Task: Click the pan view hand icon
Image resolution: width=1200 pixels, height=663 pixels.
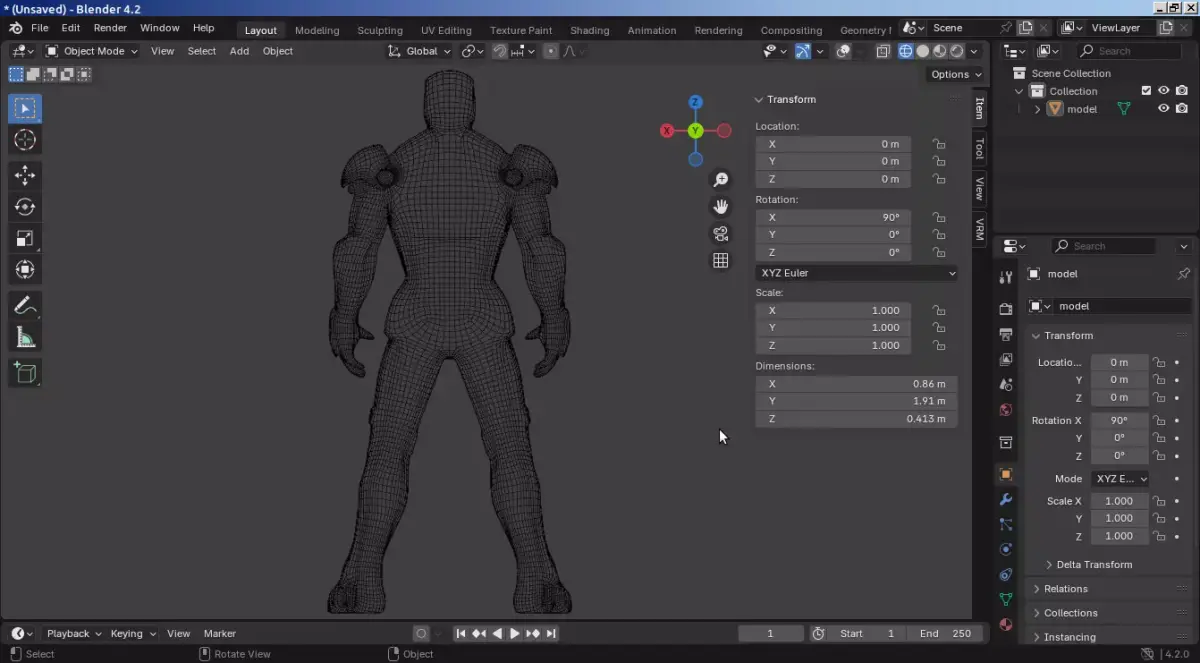Action: (x=720, y=206)
